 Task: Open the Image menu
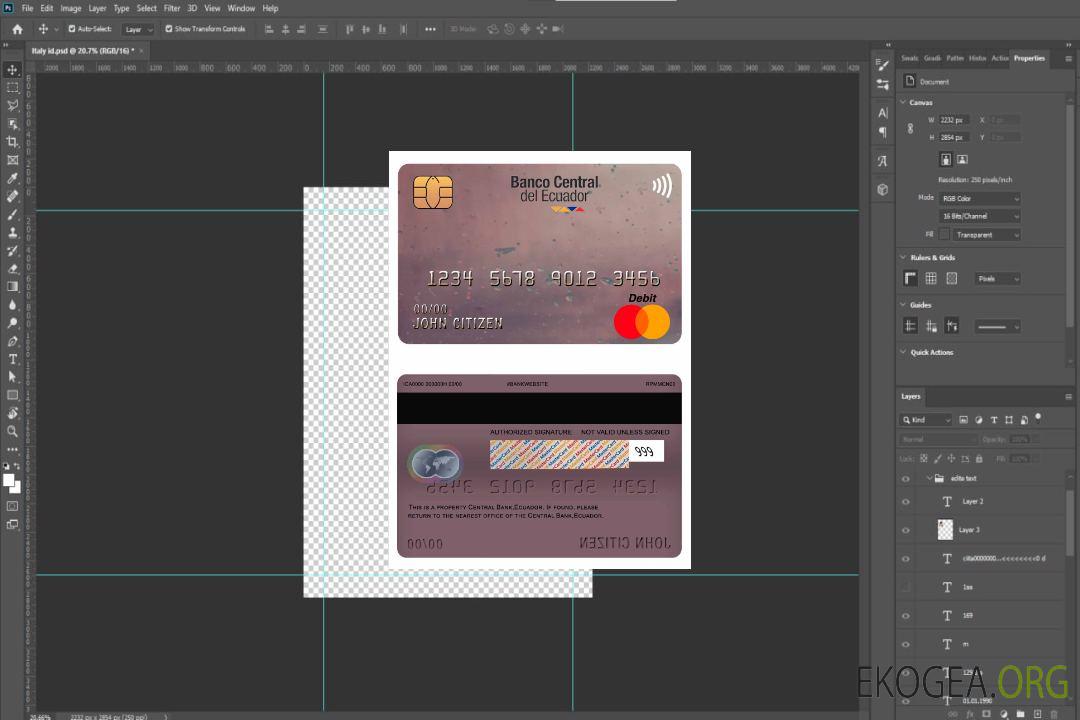point(71,8)
